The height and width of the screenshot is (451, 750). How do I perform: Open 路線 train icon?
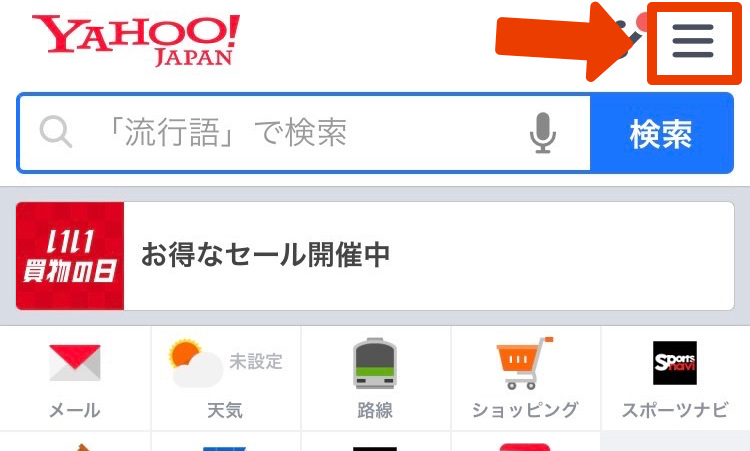tap(375, 363)
